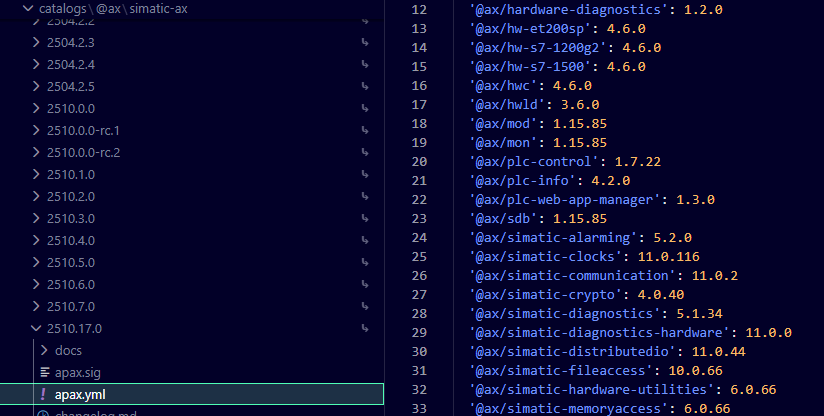
Task: Click '@ax/hw-et200sp' key in editor
Action: [530, 28]
